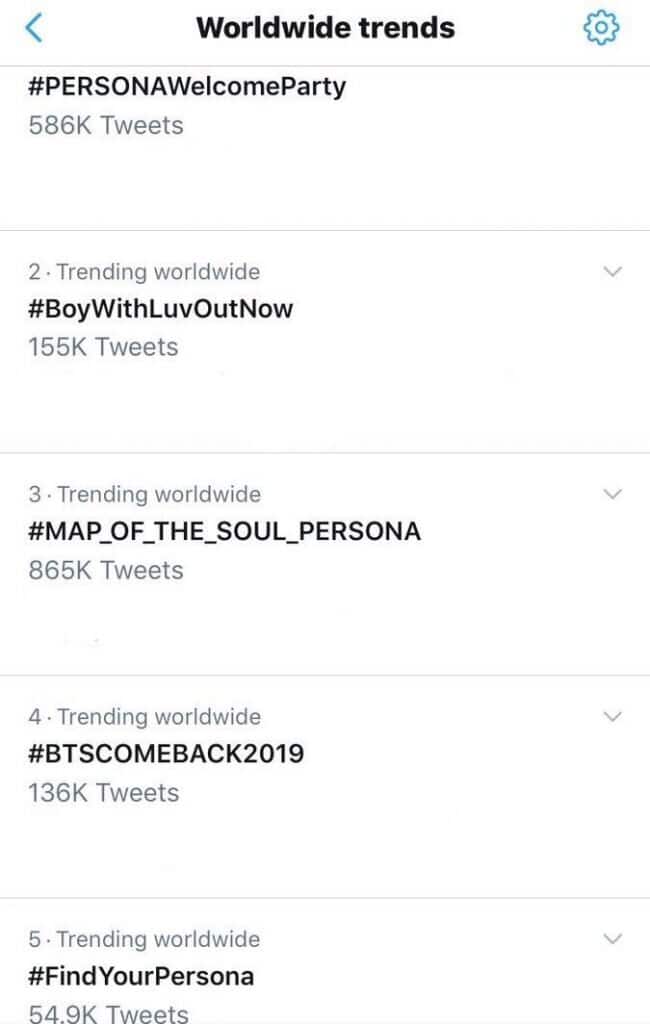Click the "Worldwide trends" header title
The width and height of the screenshot is (650, 1024).
click(325, 28)
